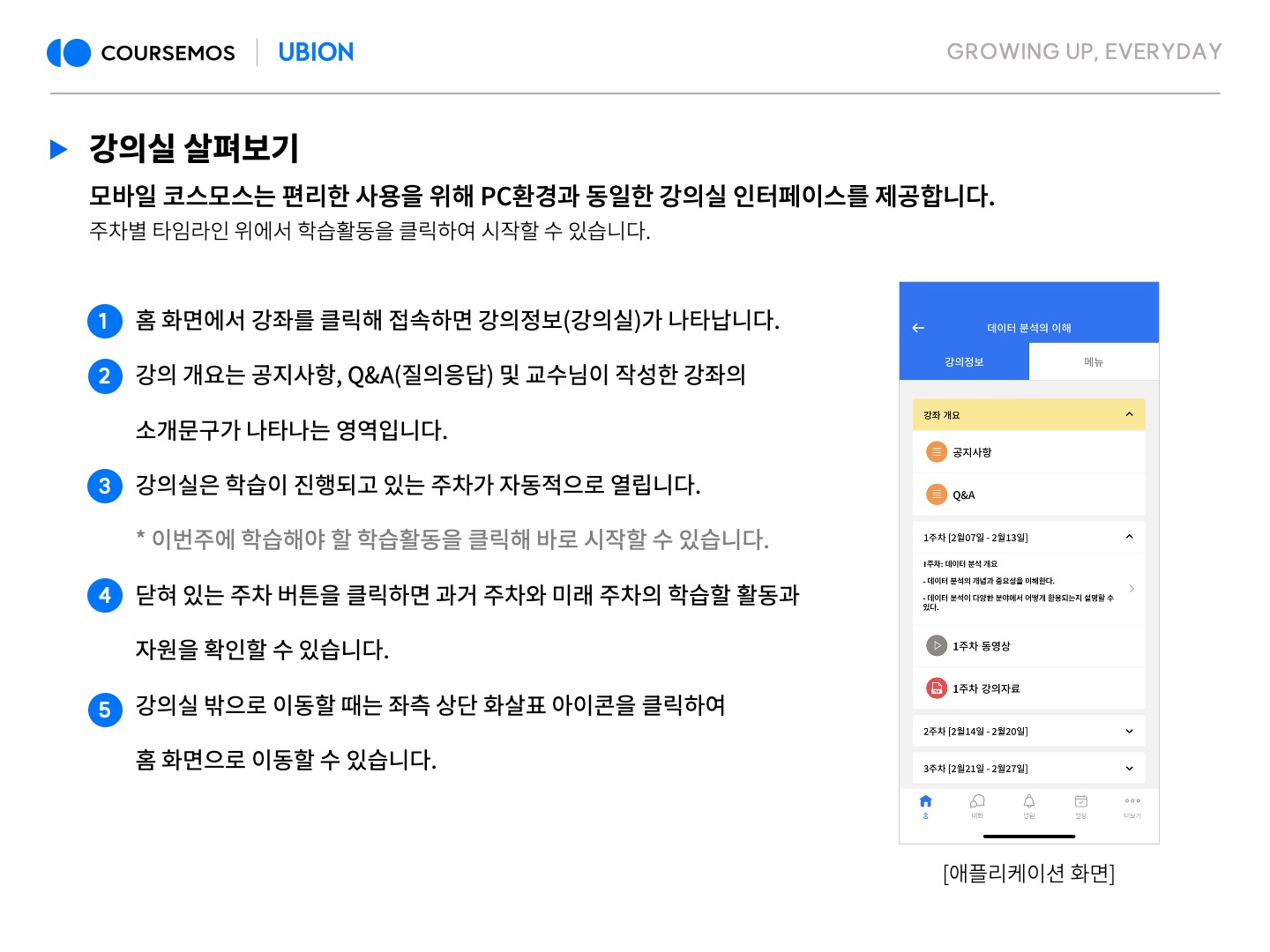This screenshot has height=952, width=1270.
Task: Go to Home in the bottom navigation
Action: 925,805
